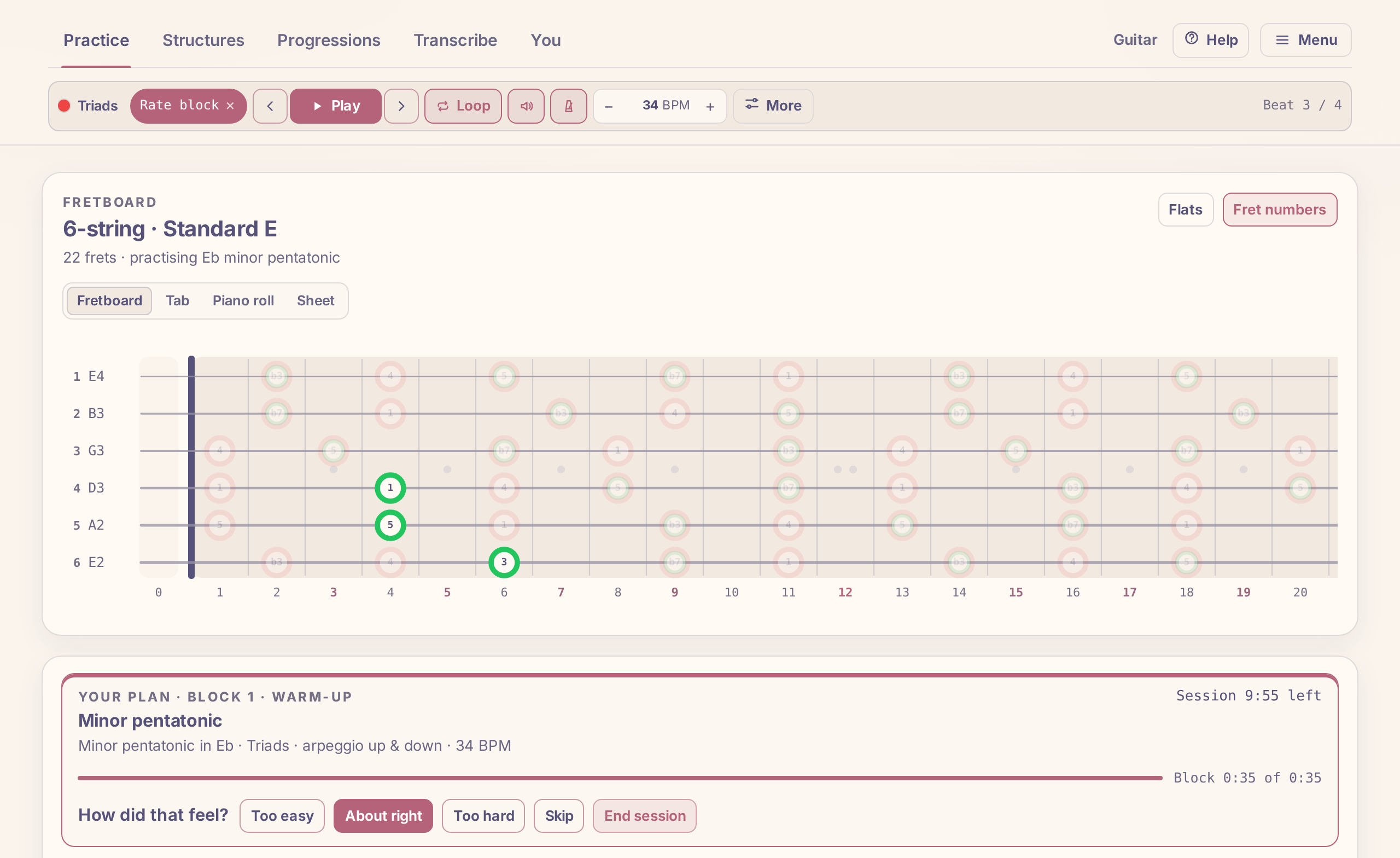Select the Tab view
Image resolution: width=1400 pixels, height=858 pixels.
tap(178, 301)
